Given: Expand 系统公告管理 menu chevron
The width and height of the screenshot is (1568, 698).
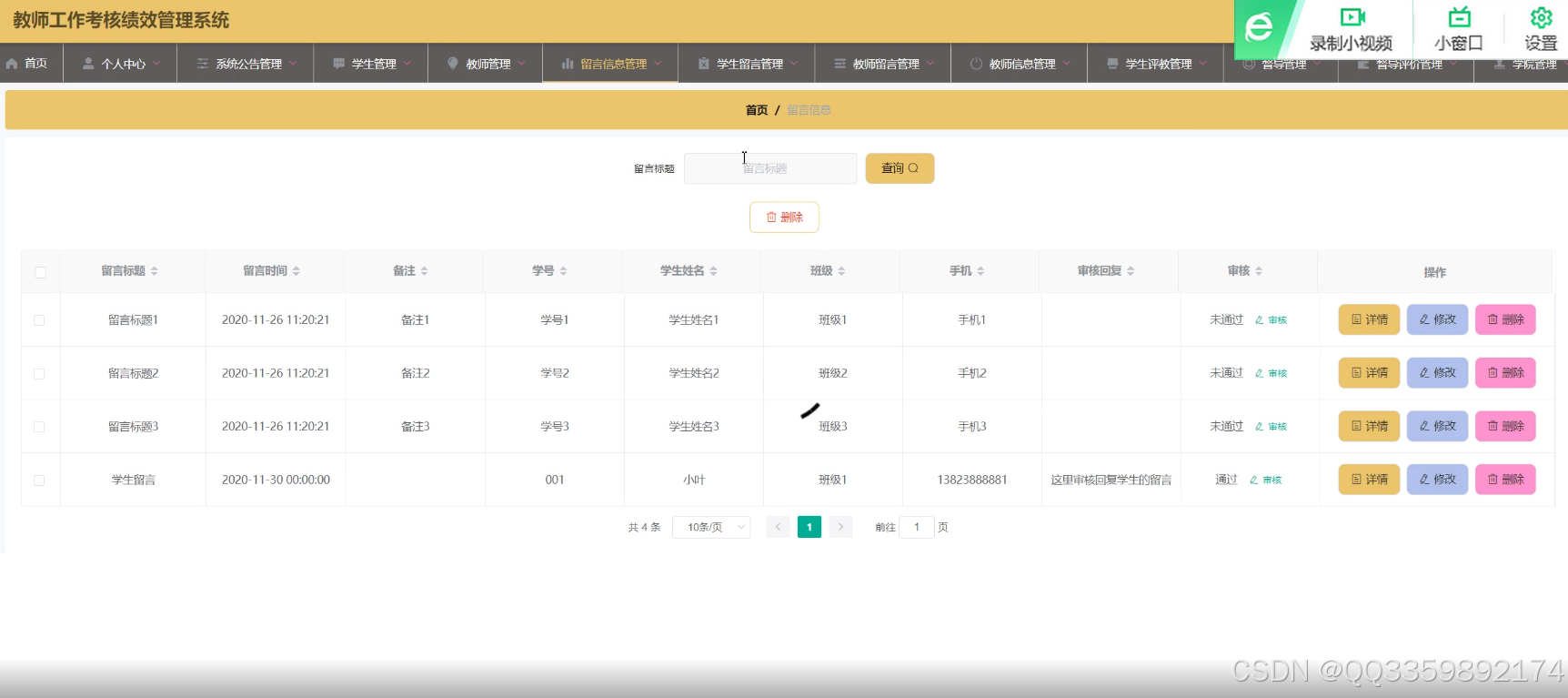Looking at the screenshot, I should [x=293, y=64].
